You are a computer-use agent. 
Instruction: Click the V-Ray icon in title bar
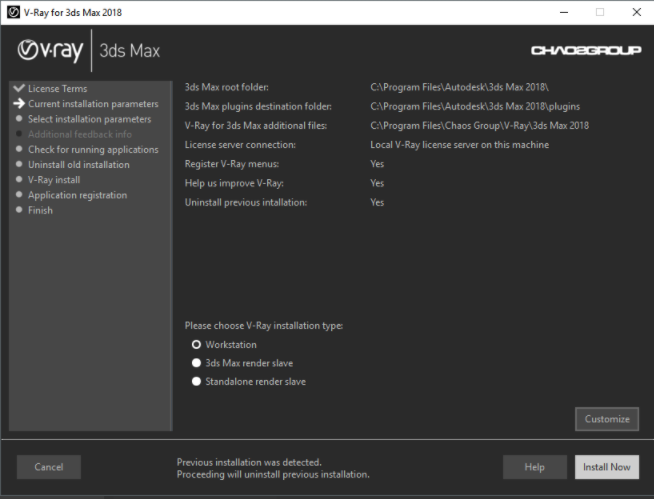click(13, 12)
